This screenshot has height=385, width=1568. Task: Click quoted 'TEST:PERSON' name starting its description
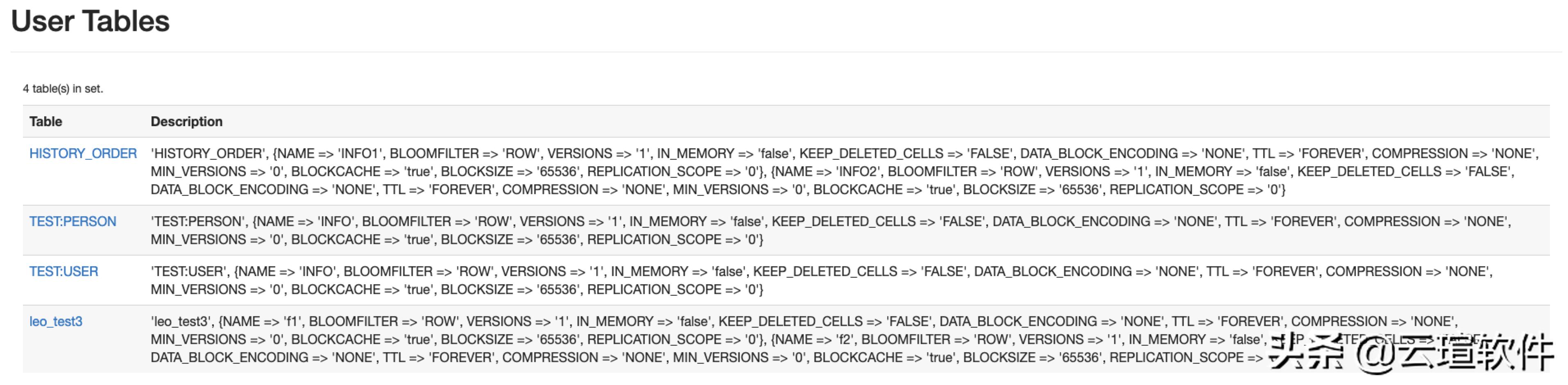198,222
